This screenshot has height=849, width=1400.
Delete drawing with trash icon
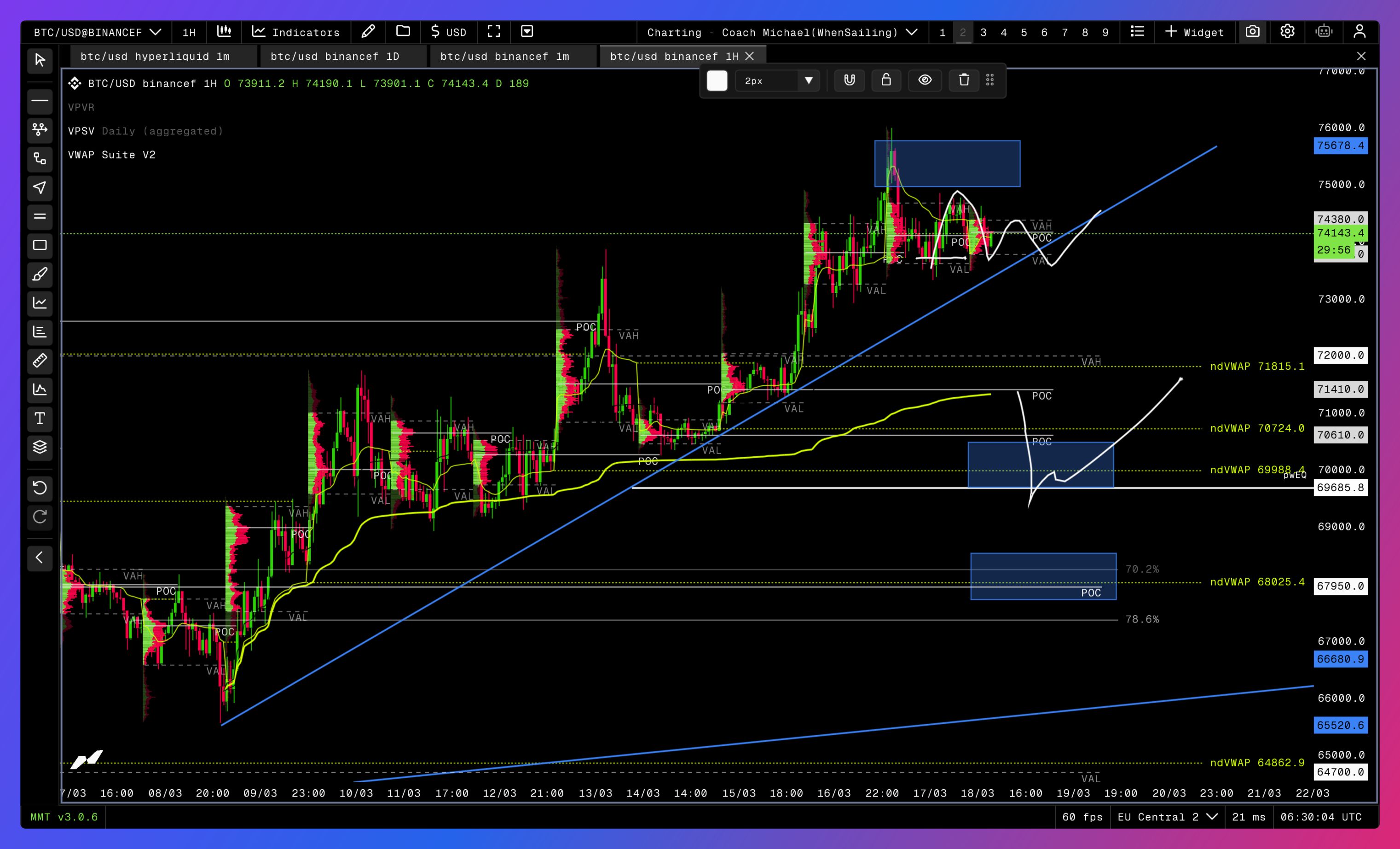point(964,80)
